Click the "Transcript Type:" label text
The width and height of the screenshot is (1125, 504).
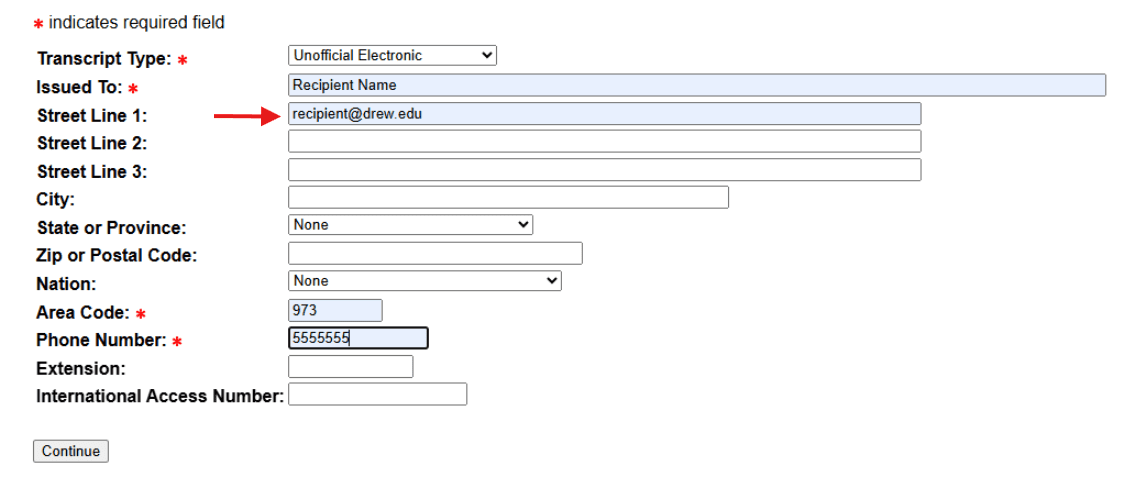click(104, 59)
